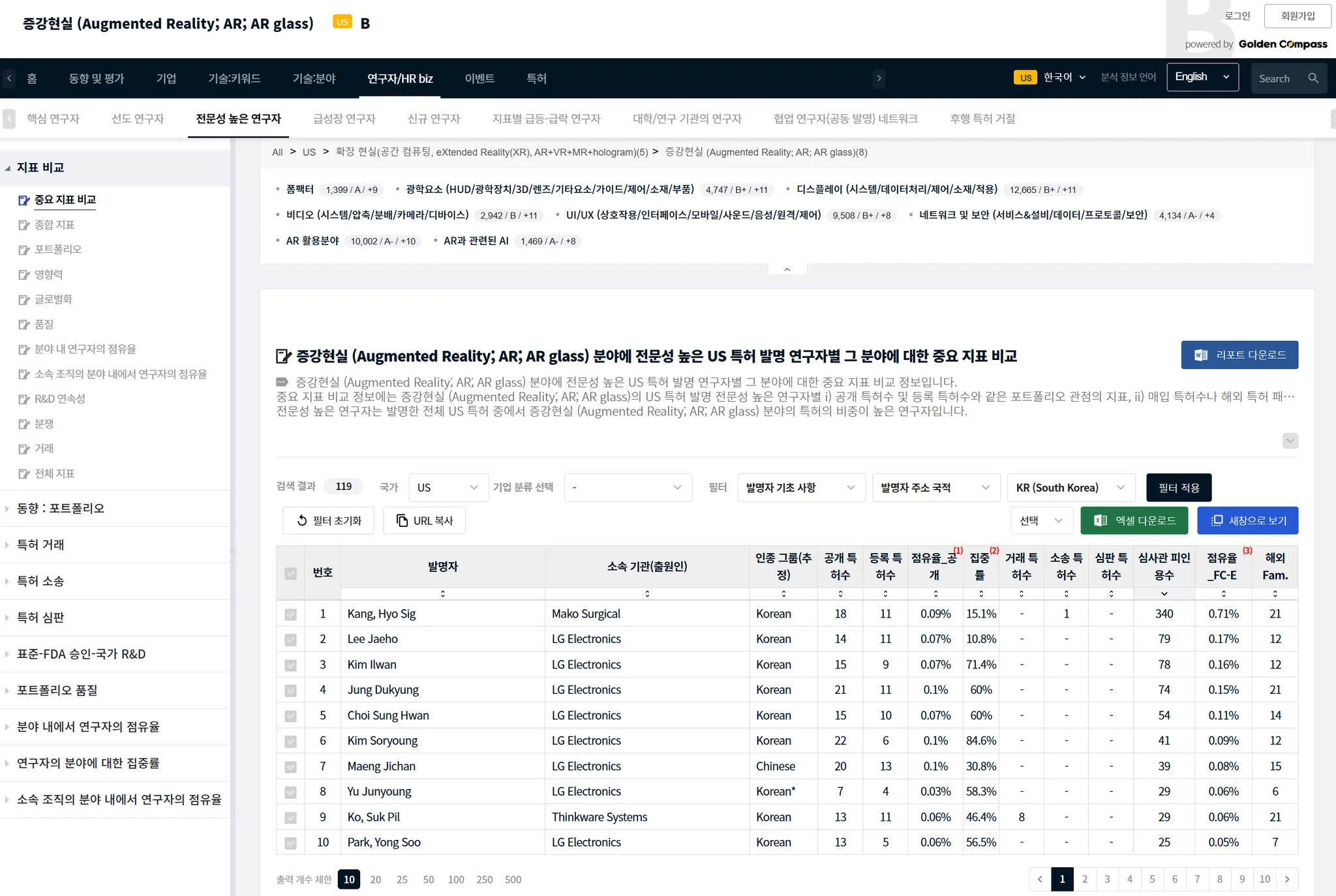The image size is (1336, 896).
Task: Switch to the 급성장 연구자 tab
Action: (344, 119)
